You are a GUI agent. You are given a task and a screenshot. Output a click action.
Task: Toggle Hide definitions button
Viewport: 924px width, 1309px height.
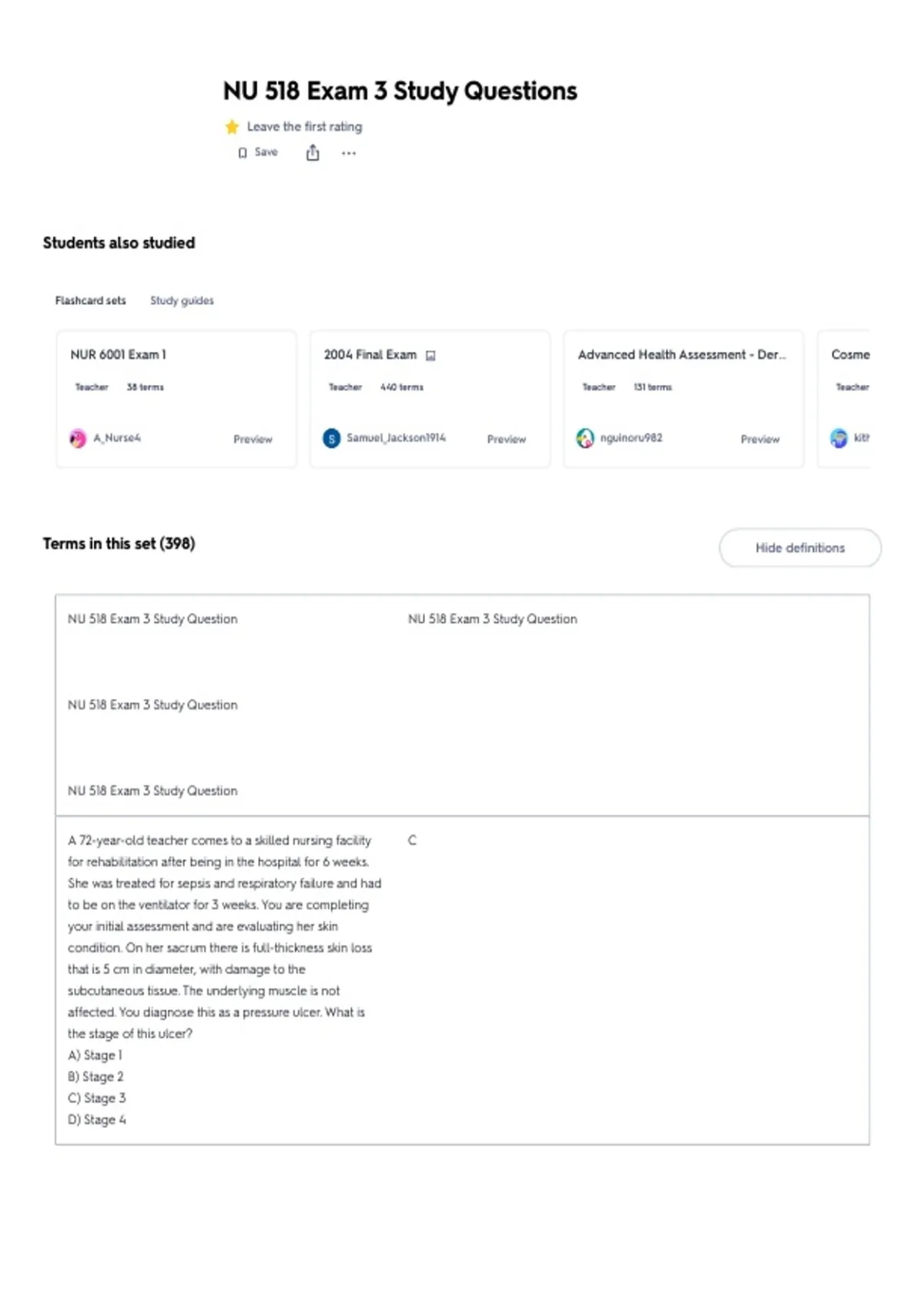tap(800, 547)
